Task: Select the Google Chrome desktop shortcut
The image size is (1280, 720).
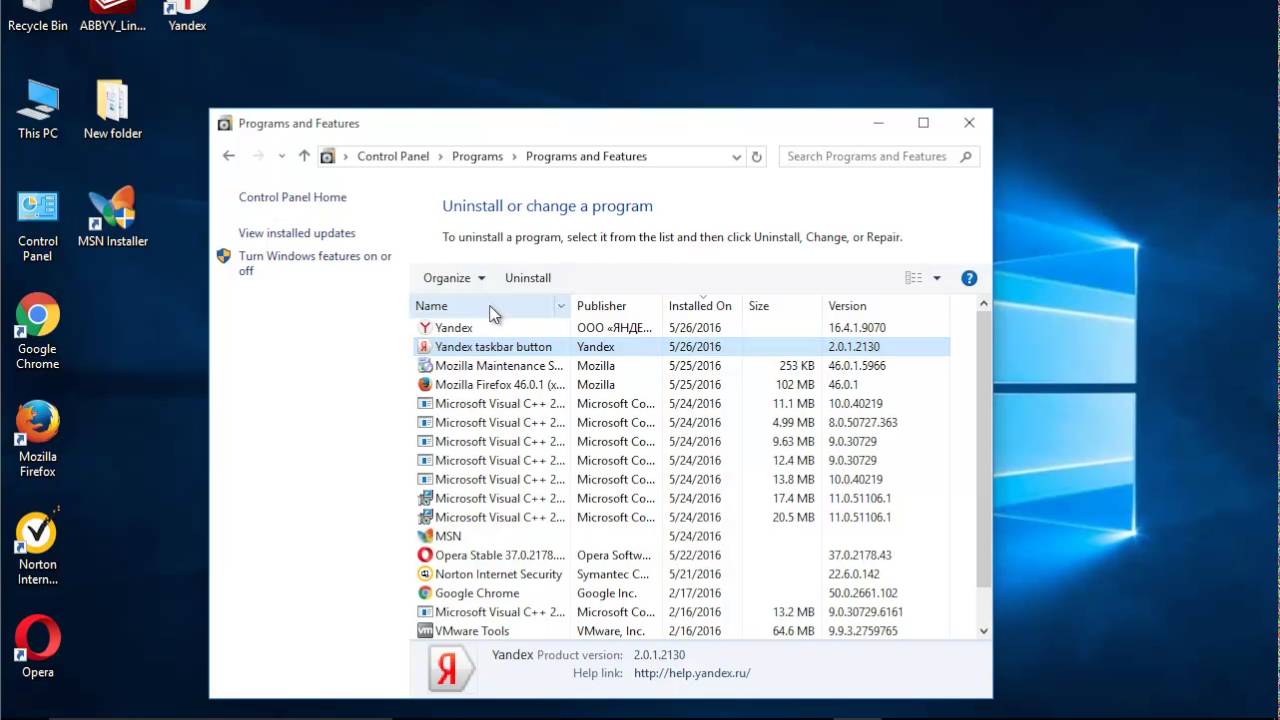Action: tap(37, 332)
